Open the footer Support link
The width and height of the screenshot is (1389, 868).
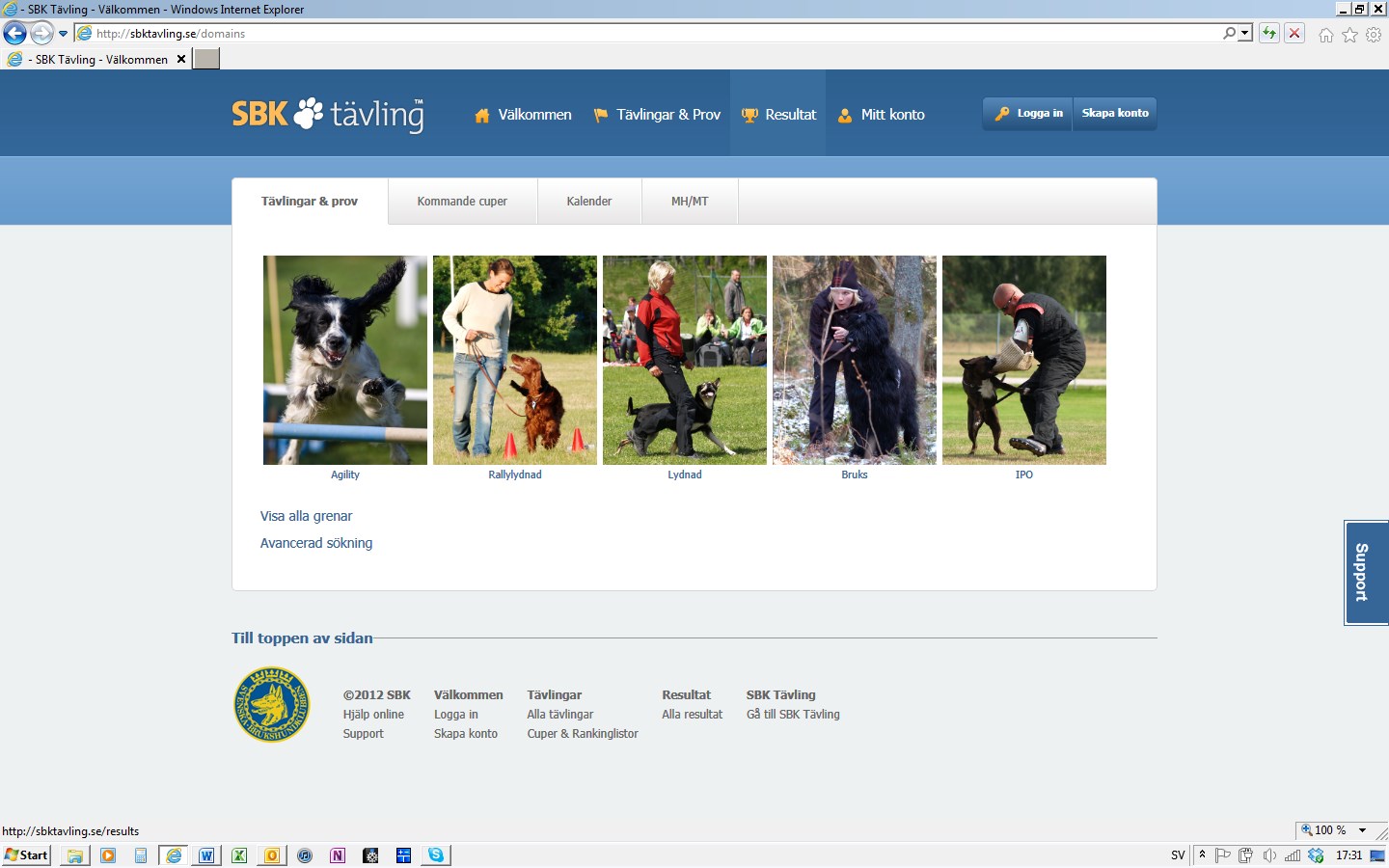[x=364, y=734]
